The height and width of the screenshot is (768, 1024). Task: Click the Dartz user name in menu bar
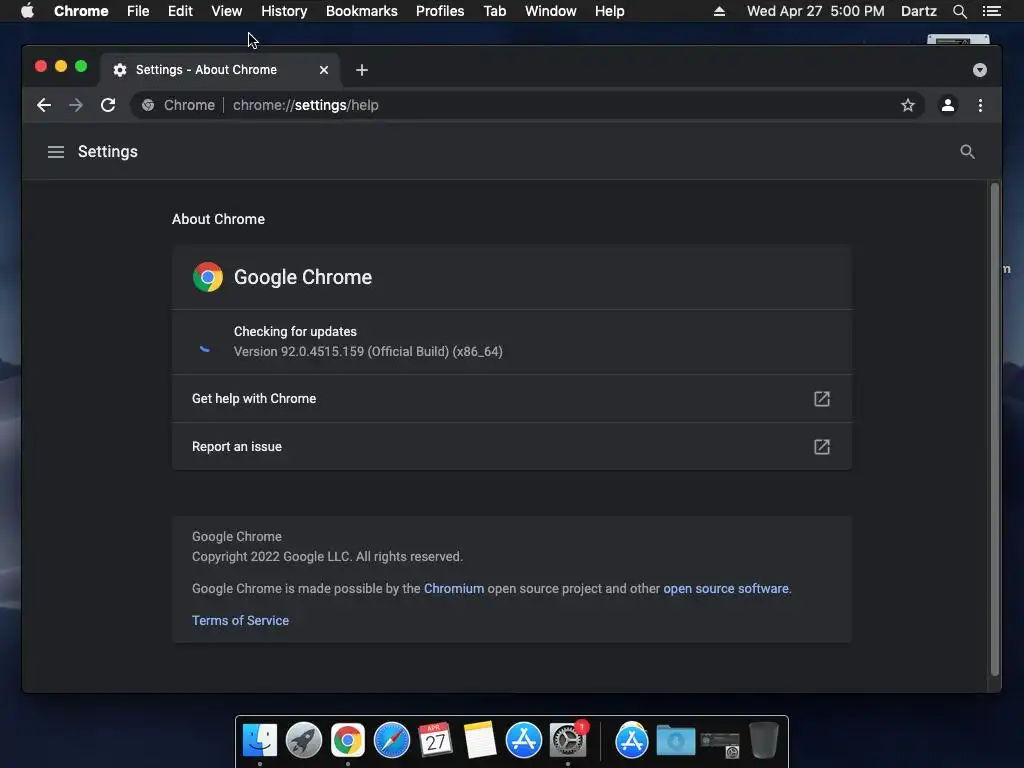pyautogui.click(x=918, y=11)
